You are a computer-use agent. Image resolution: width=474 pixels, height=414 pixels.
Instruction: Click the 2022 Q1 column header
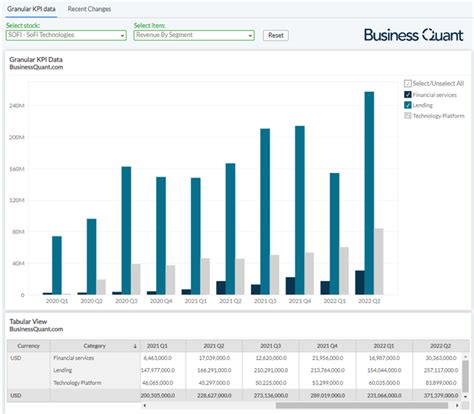pyautogui.click(x=384, y=346)
